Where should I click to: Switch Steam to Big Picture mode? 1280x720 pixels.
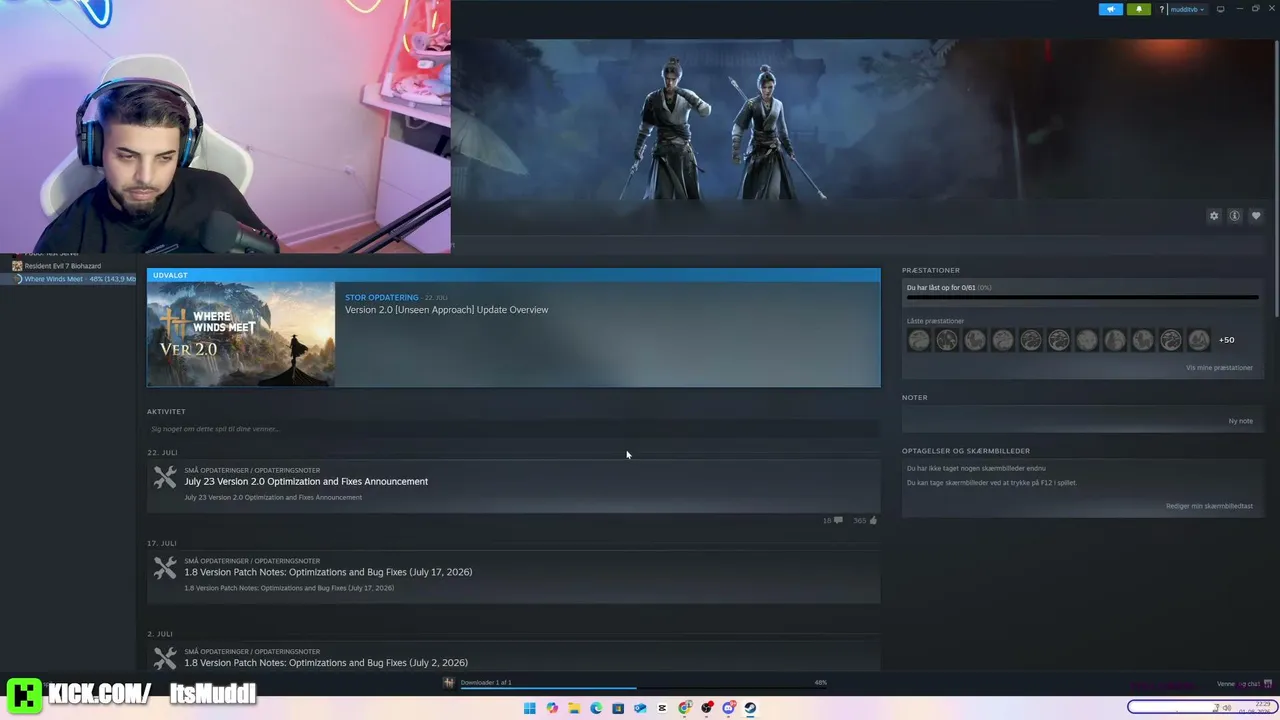click(x=1220, y=9)
